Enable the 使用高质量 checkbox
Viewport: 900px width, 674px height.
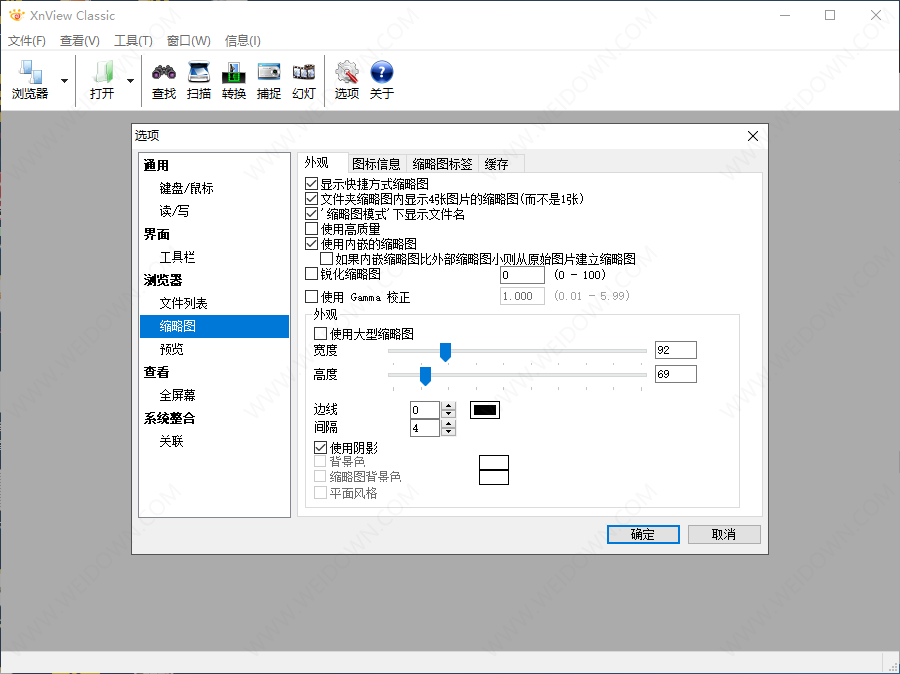[x=310, y=227]
